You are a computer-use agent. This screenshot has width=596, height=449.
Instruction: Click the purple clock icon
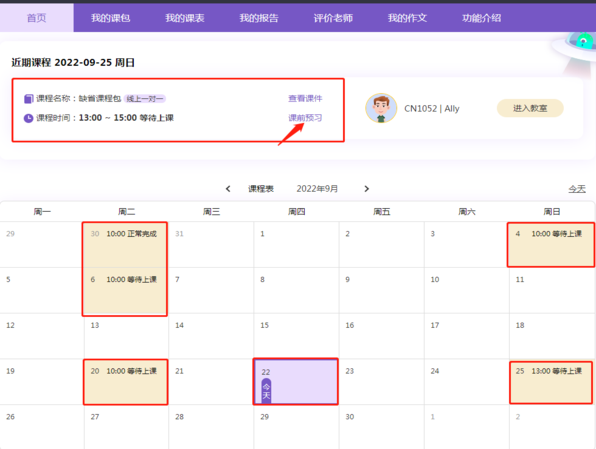point(29,118)
